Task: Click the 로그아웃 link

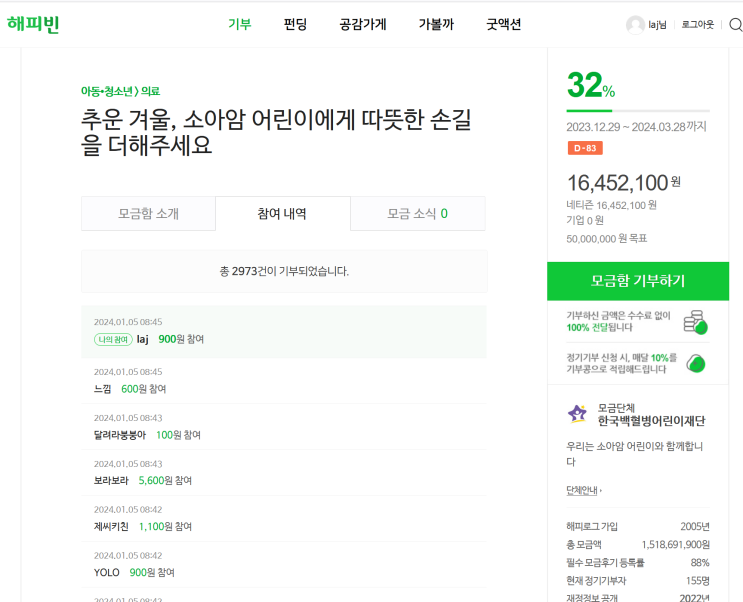Action: [698, 25]
